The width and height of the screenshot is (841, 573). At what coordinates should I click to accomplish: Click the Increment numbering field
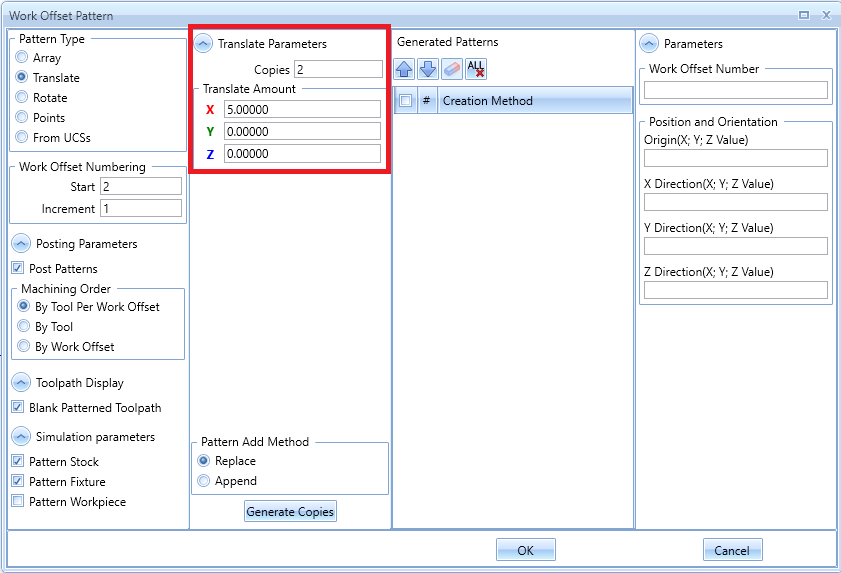[x=141, y=208]
